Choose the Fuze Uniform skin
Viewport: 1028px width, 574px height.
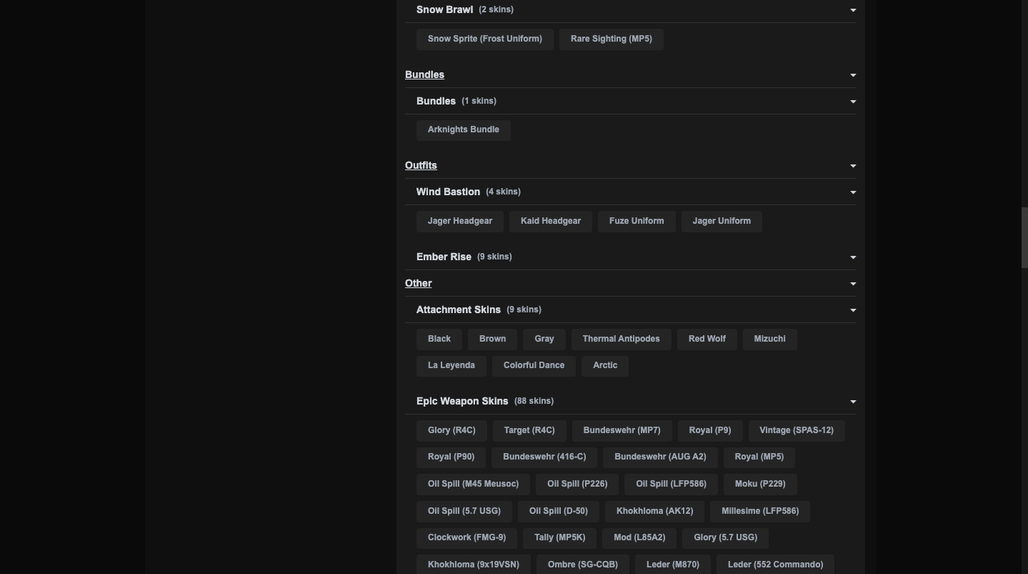click(x=637, y=221)
